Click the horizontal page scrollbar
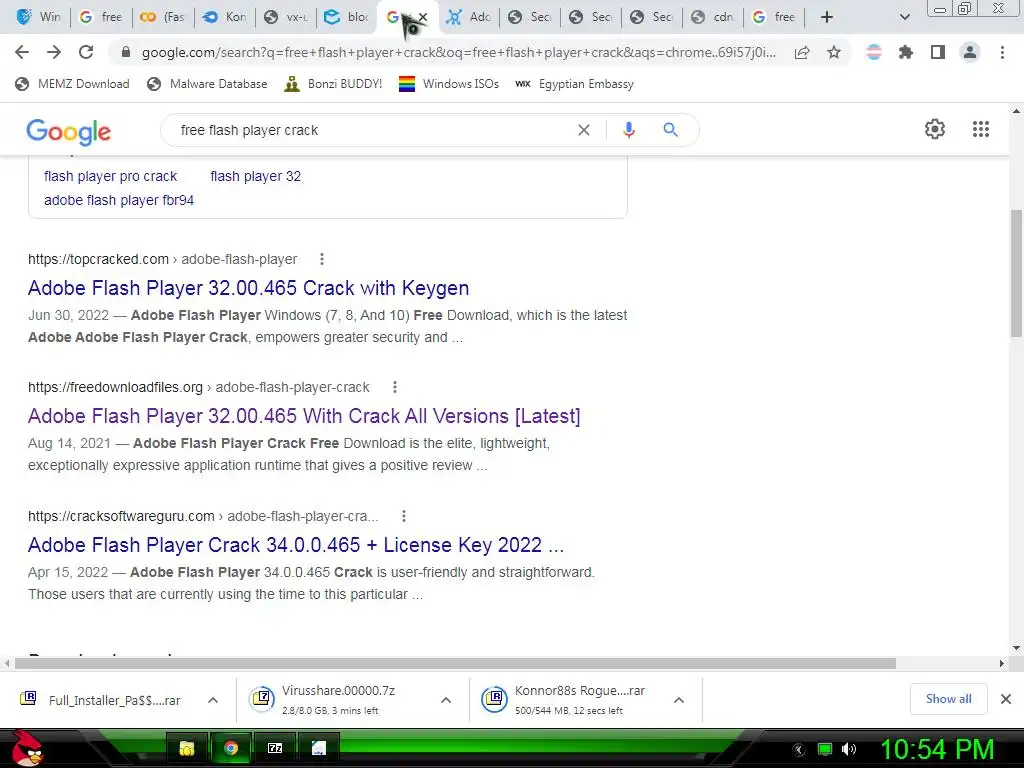This screenshot has height=768, width=1024. pos(455,664)
